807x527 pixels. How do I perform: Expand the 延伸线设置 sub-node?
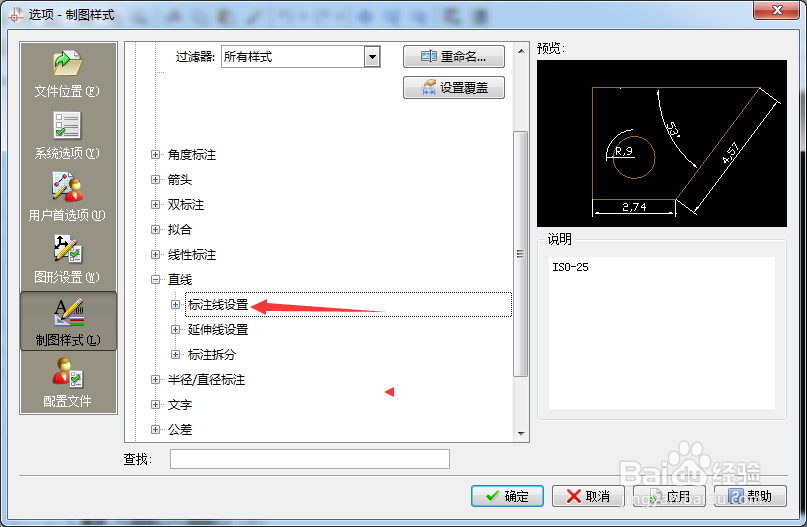176,329
